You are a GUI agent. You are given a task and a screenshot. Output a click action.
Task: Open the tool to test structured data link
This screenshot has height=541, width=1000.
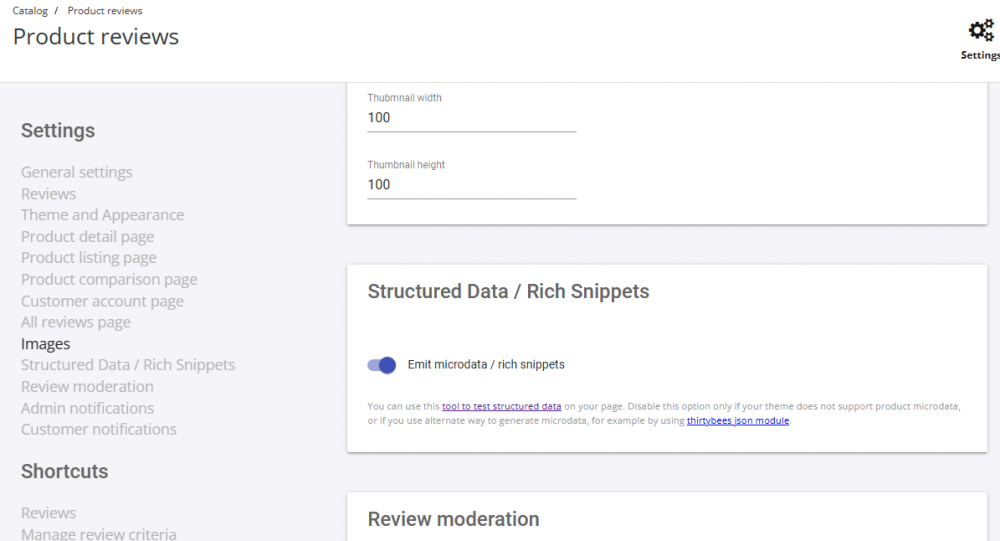[x=501, y=406]
